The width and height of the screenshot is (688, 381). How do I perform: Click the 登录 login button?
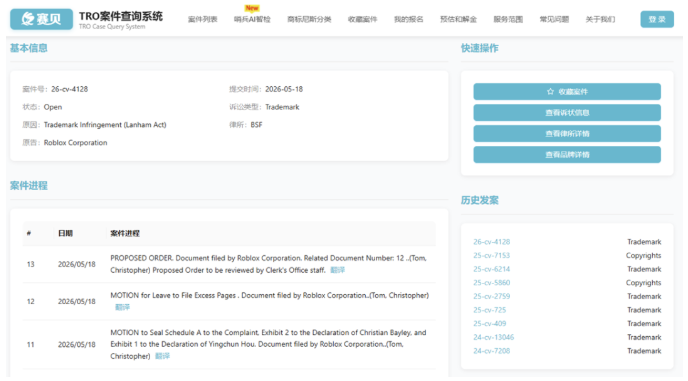click(657, 19)
